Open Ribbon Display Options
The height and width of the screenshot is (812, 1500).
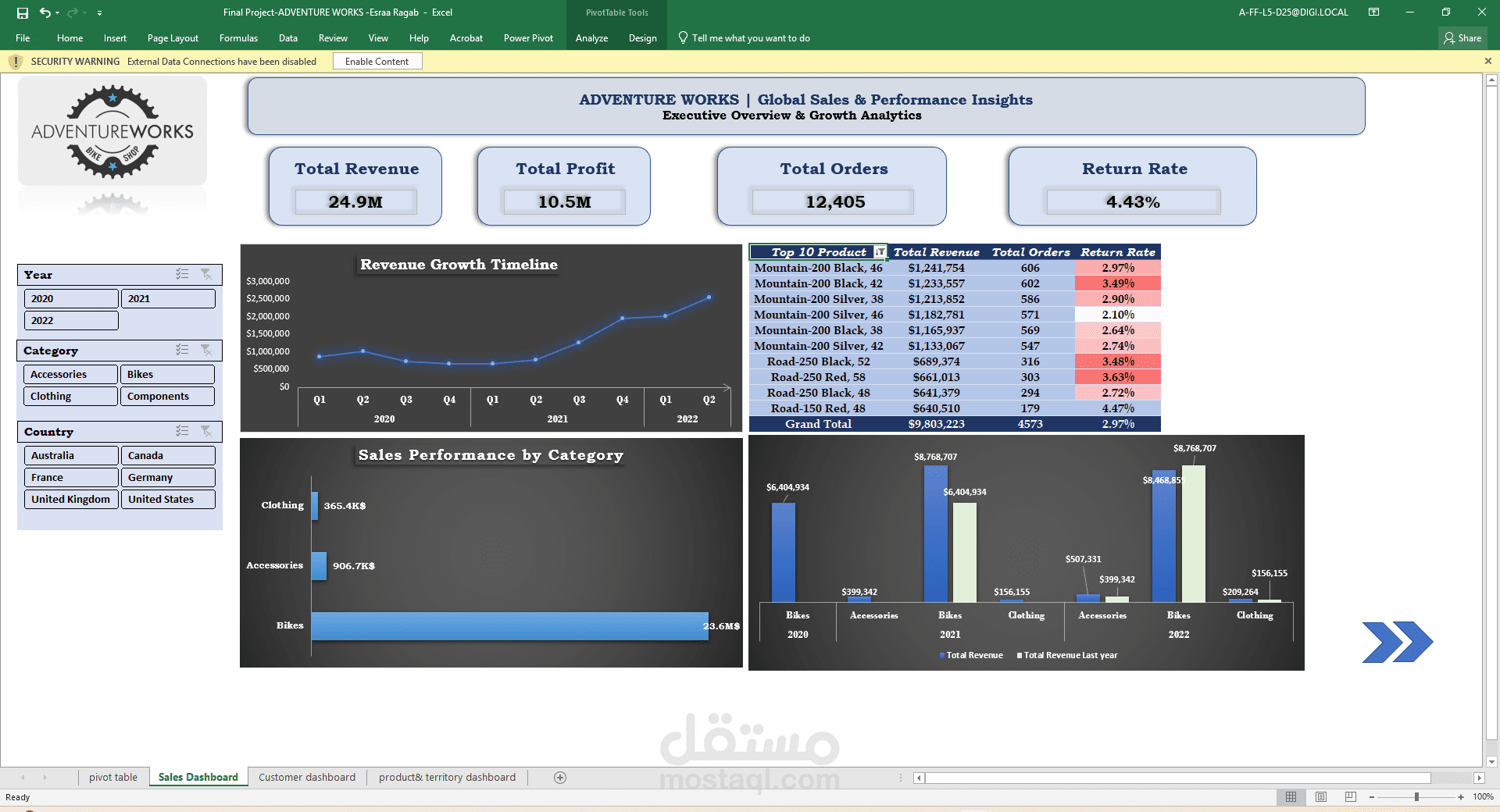tap(1373, 12)
